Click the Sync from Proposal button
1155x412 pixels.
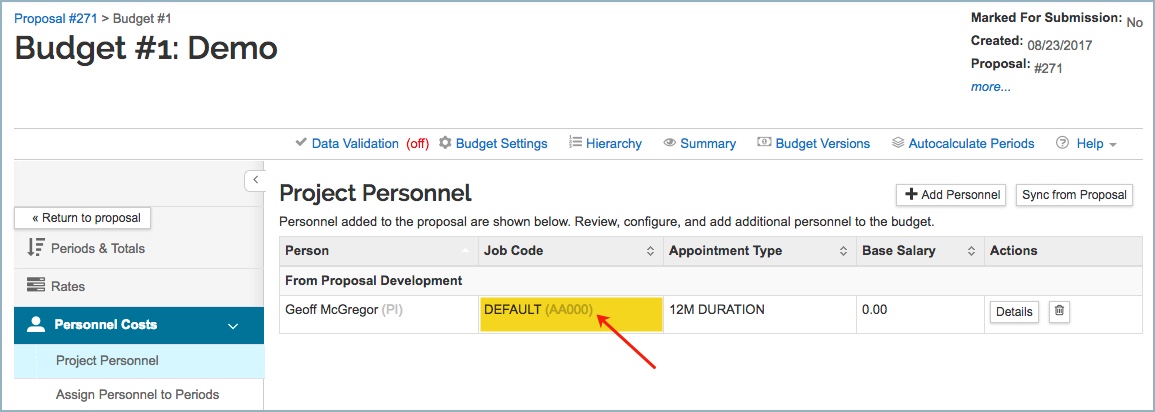point(1074,195)
